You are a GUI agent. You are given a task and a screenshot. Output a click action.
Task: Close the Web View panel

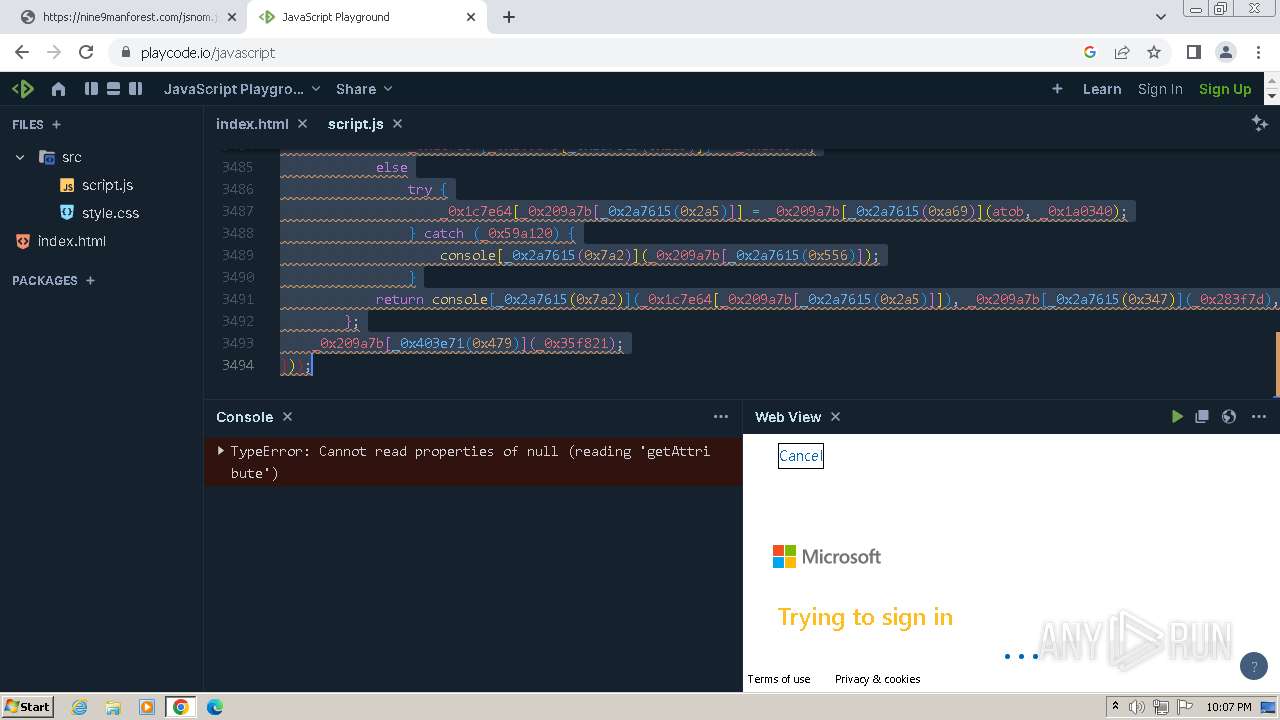pyautogui.click(x=836, y=417)
